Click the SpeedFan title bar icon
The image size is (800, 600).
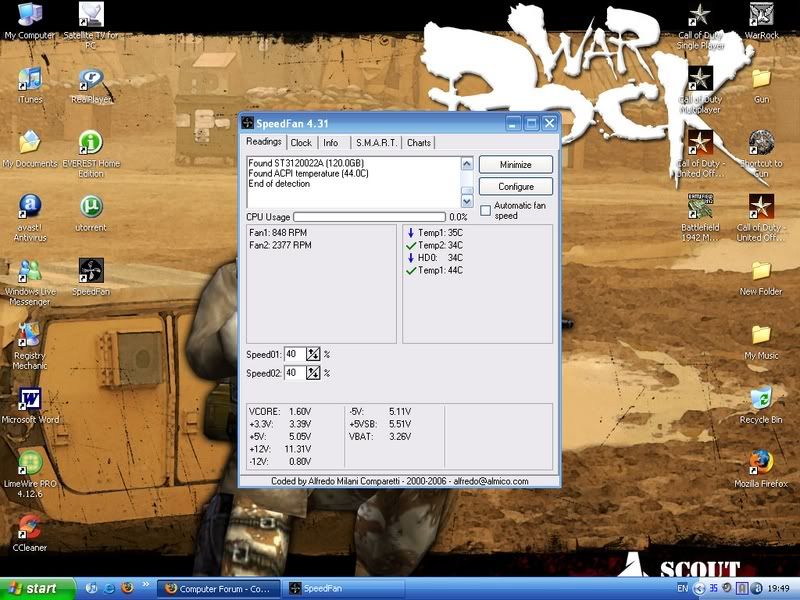click(x=247, y=123)
